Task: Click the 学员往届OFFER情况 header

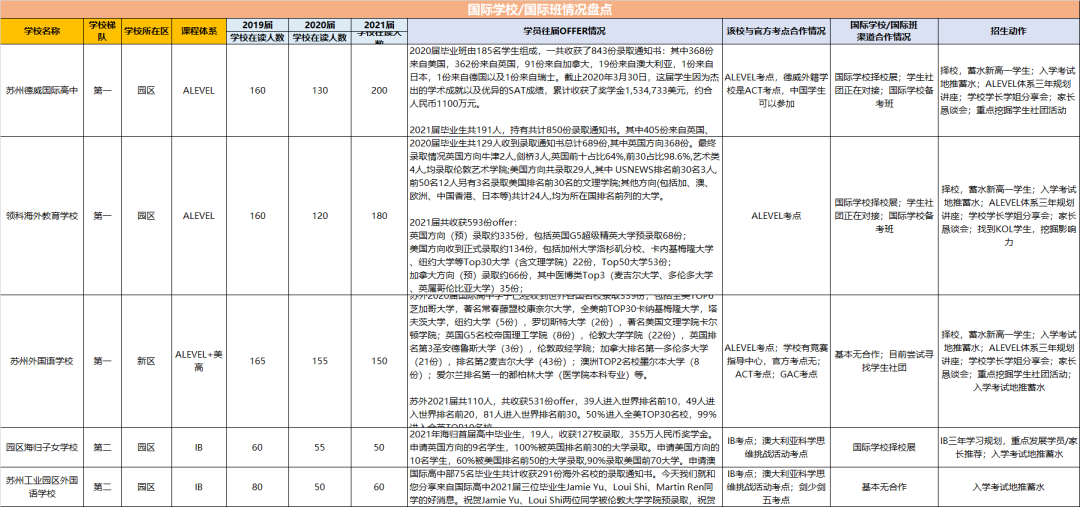Action: (x=565, y=32)
